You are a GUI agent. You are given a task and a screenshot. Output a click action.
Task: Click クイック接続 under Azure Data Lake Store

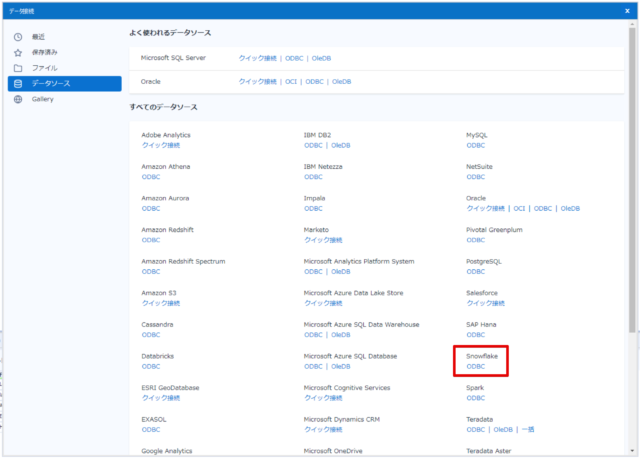pyautogui.click(x=323, y=303)
